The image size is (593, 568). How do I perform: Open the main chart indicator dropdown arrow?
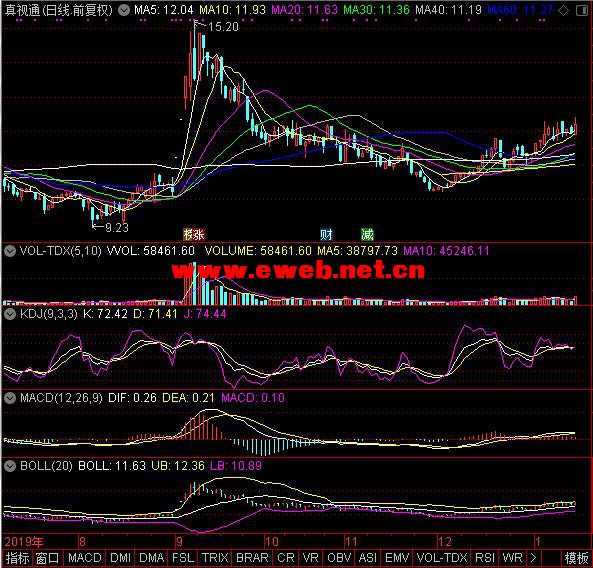[123, 10]
